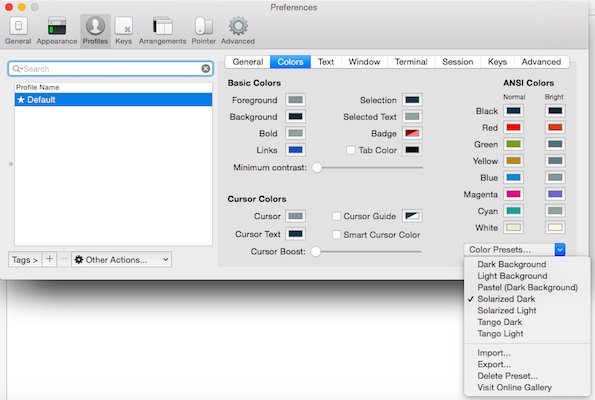This screenshot has height=400, width=595.
Task: Switch to the Terminal tab
Action: 411,62
